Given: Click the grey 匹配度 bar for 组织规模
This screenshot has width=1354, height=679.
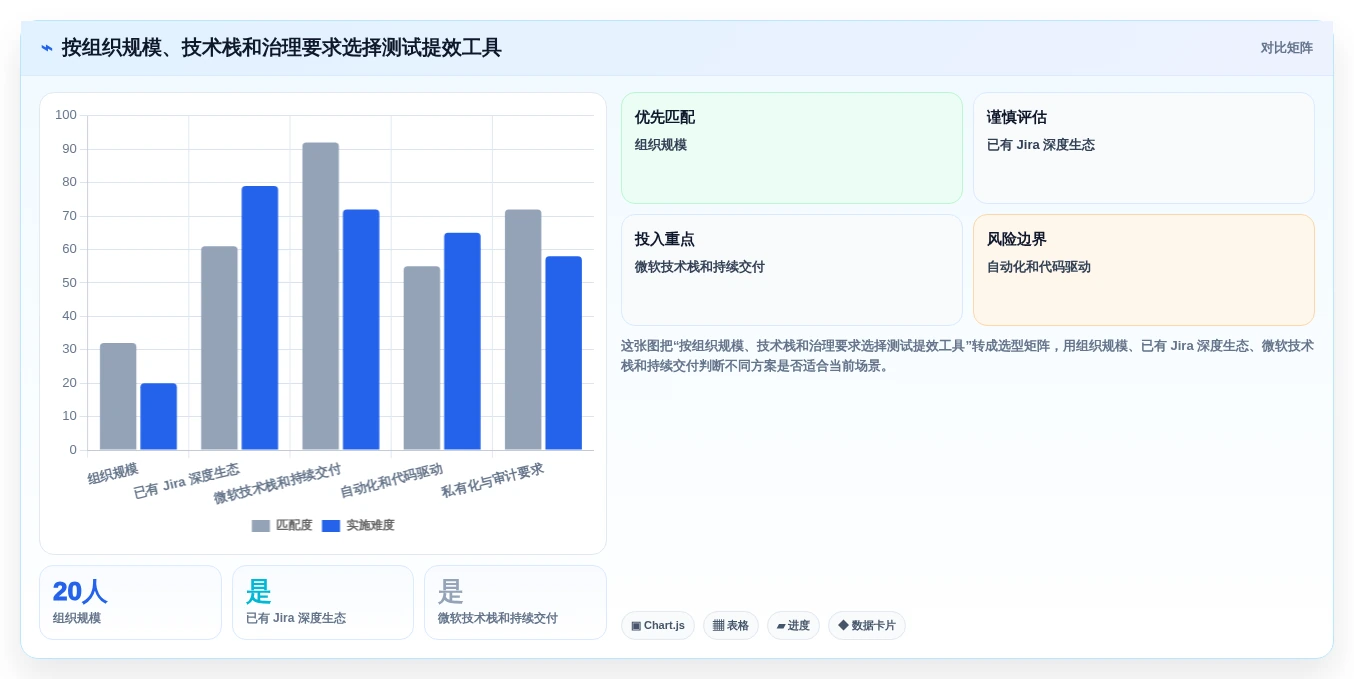Looking at the screenshot, I should coord(118,397).
